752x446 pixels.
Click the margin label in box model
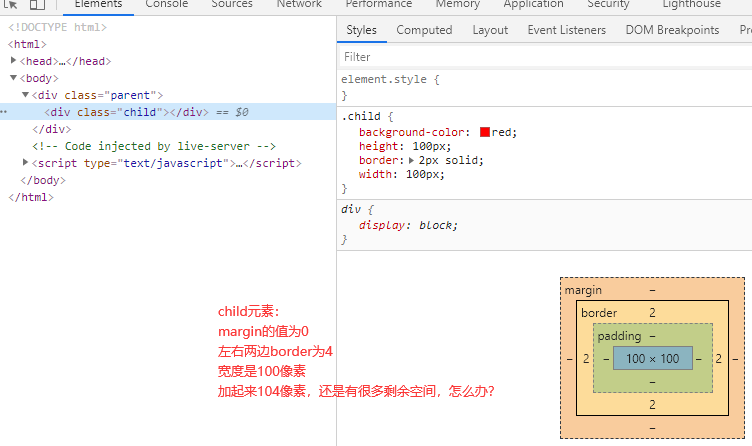583,290
